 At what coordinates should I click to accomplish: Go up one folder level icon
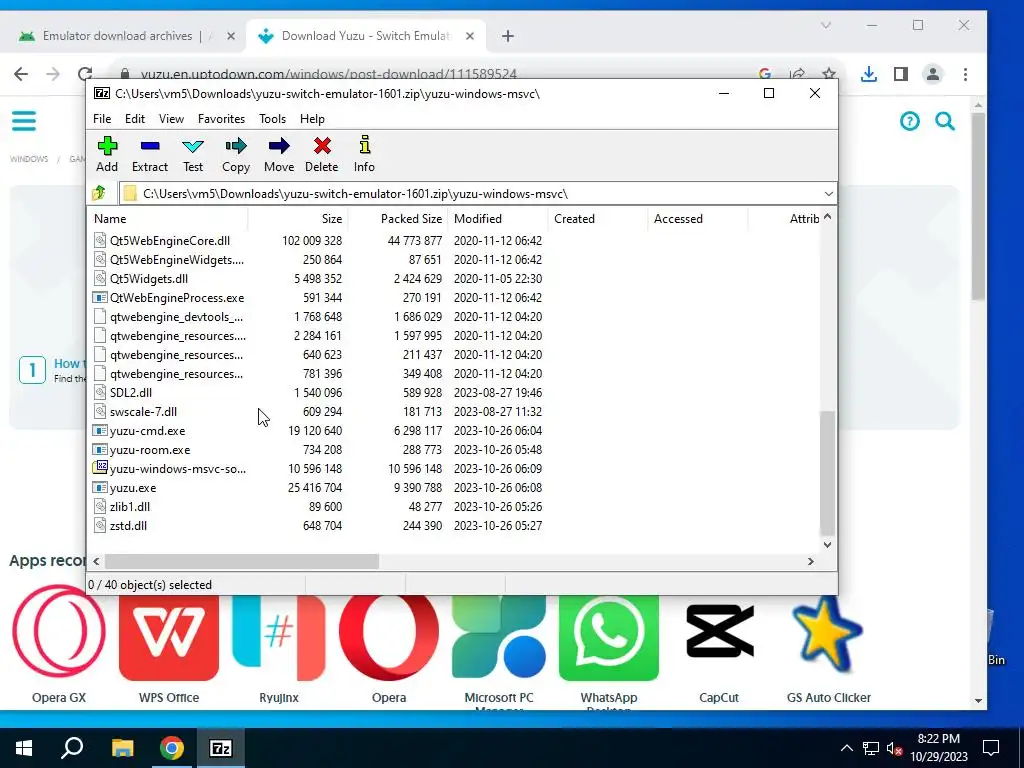[x=99, y=193]
